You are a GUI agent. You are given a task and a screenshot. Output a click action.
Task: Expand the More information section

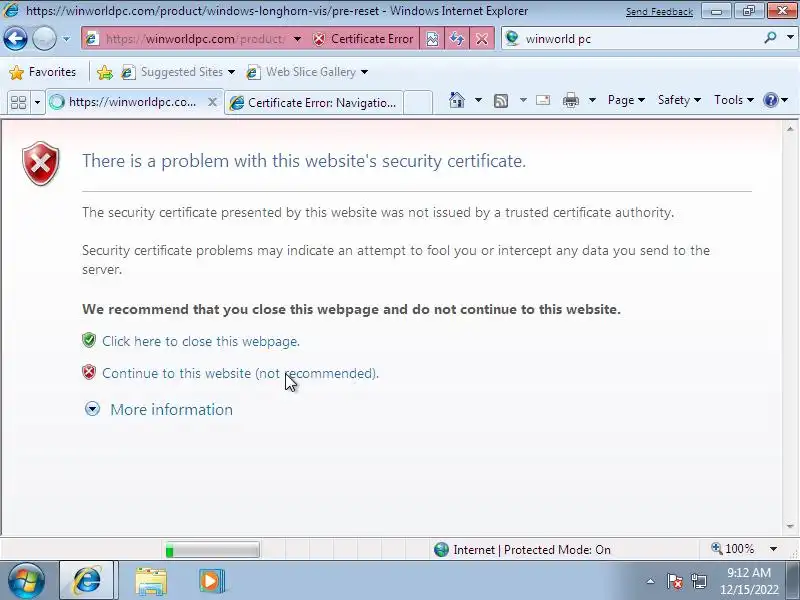click(92, 409)
